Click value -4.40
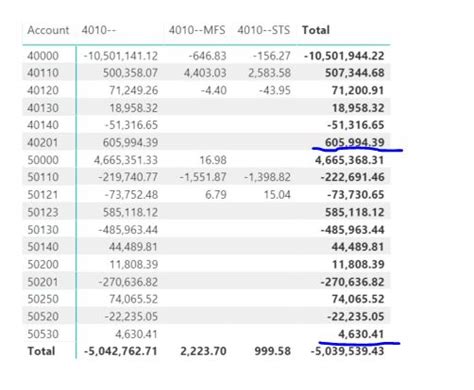 point(214,90)
